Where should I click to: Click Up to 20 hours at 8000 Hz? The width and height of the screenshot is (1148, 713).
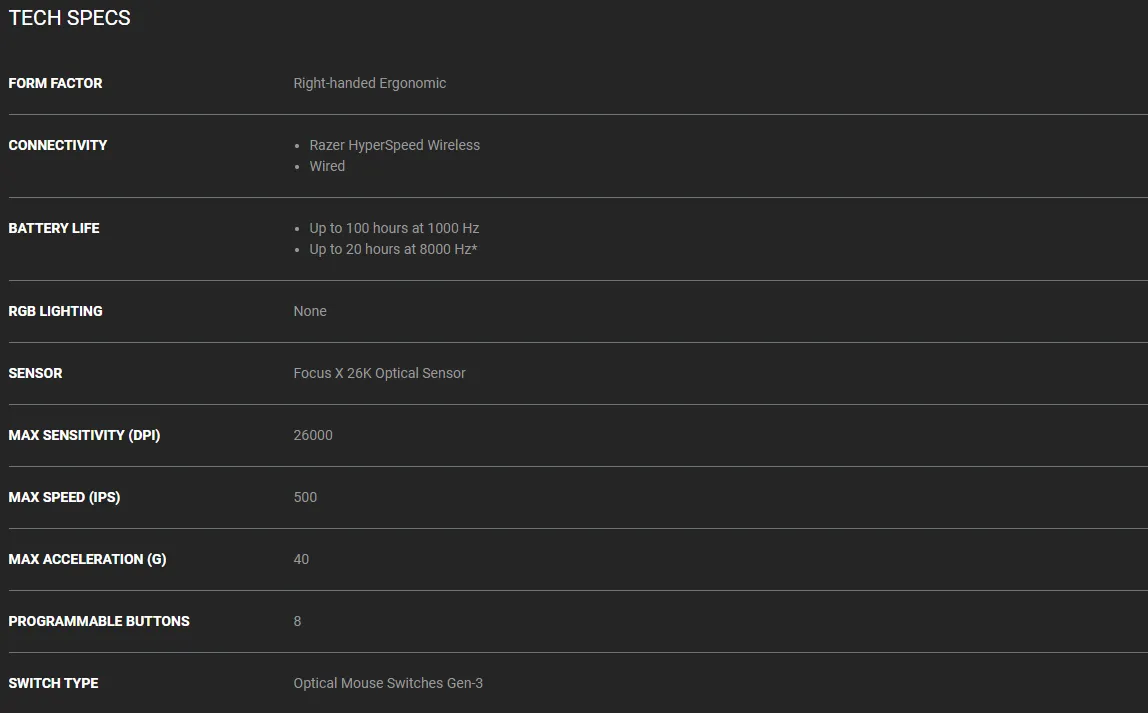point(393,249)
